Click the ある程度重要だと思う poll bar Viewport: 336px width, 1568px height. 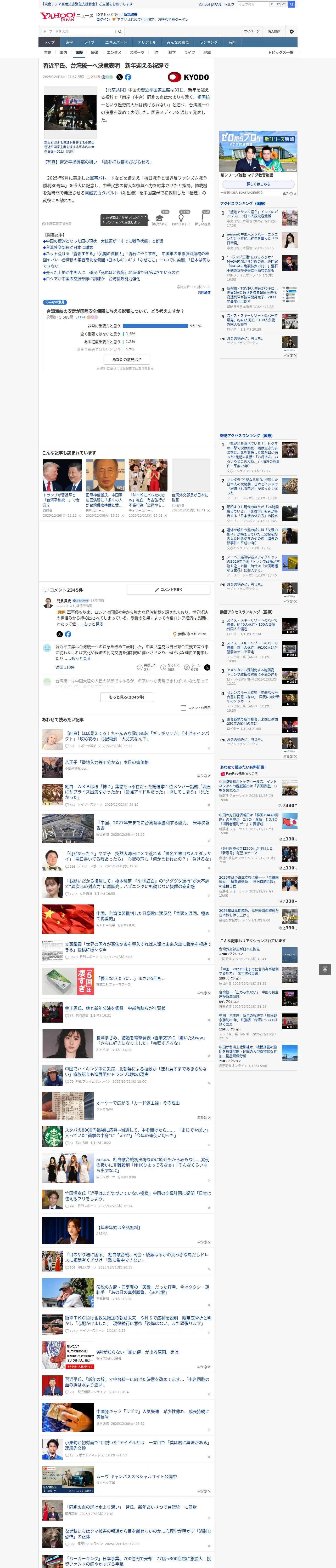[123, 342]
